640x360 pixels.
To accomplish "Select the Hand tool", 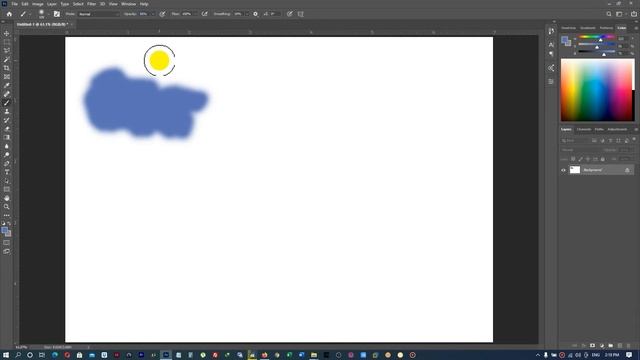I will coord(7,198).
